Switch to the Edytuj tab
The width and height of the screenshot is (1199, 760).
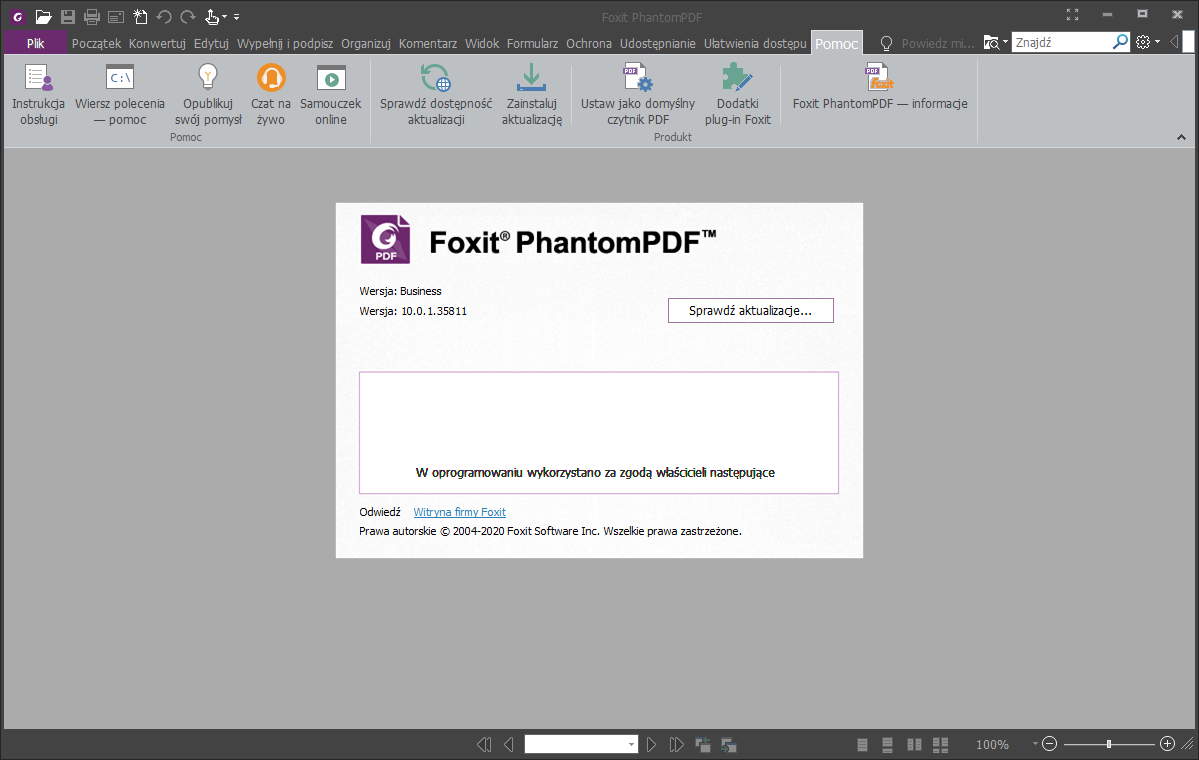pyautogui.click(x=211, y=44)
